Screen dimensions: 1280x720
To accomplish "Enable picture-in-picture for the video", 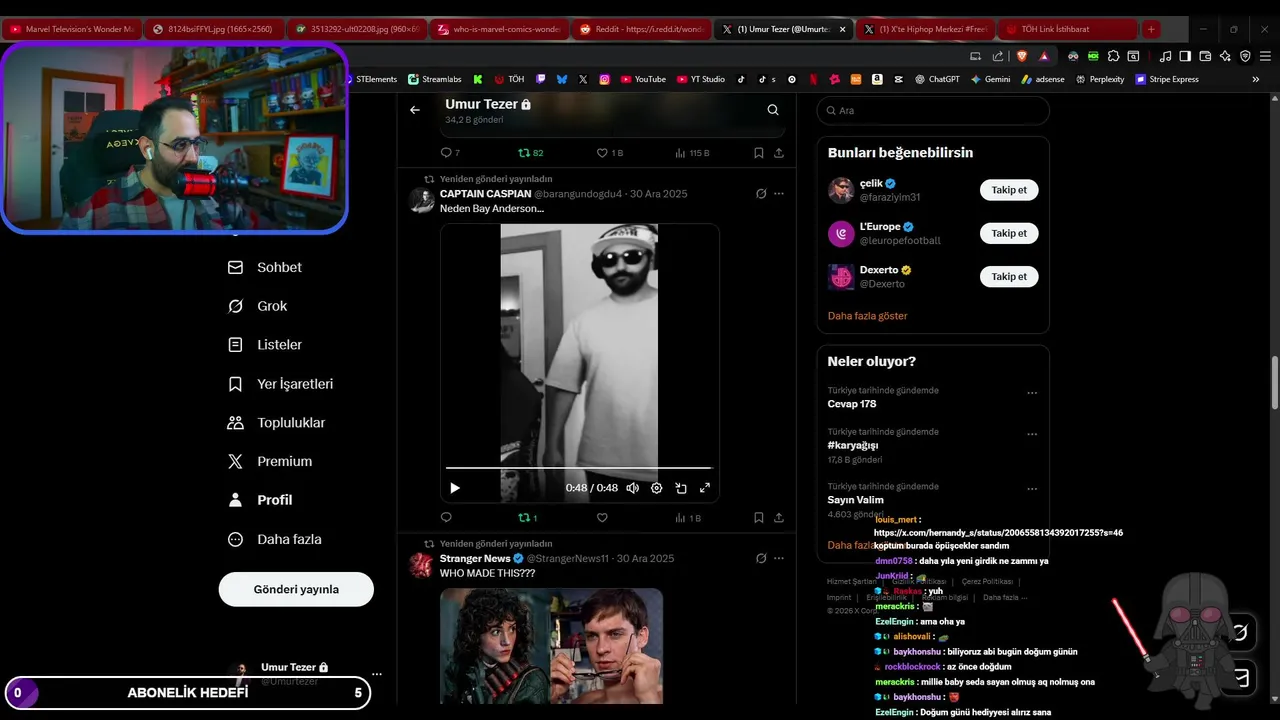I will (x=681, y=488).
